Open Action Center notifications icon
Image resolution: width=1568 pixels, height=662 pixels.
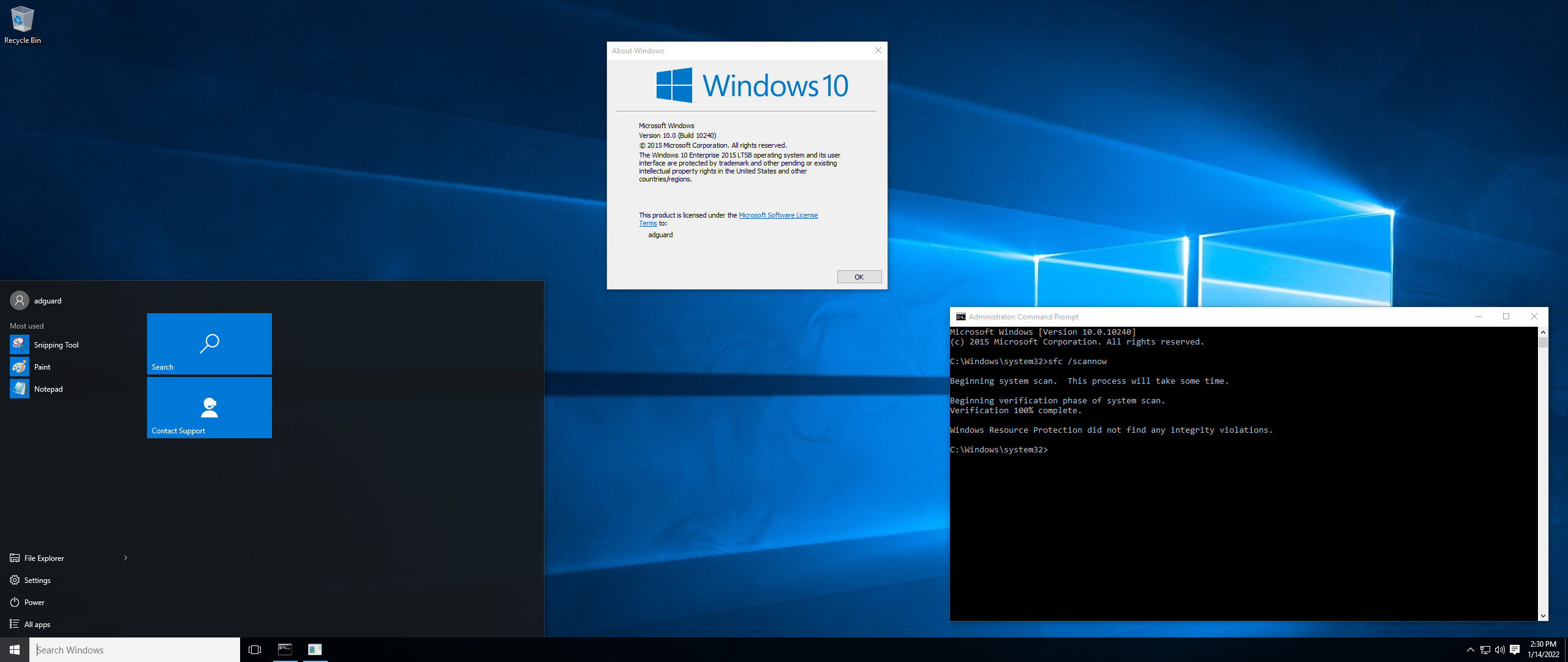[x=1515, y=650]
